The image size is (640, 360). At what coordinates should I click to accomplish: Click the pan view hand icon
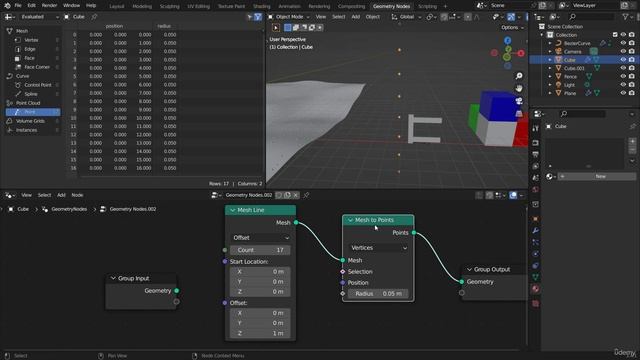tap(519, 88)
